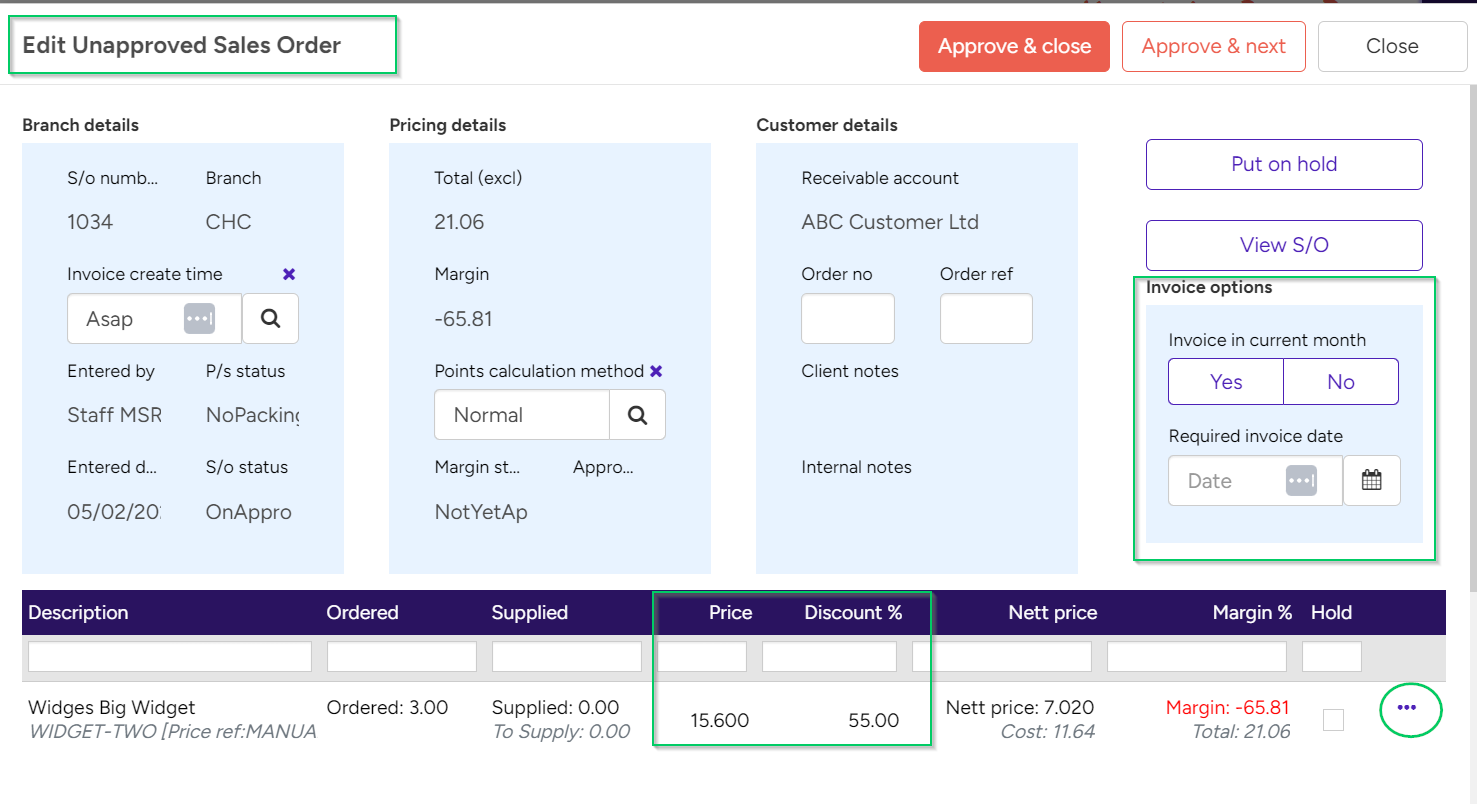Viewport: 1477px width, 804px height.
Task: Tick the Hold checkbox on the widget line
Action: [1333, 719]
